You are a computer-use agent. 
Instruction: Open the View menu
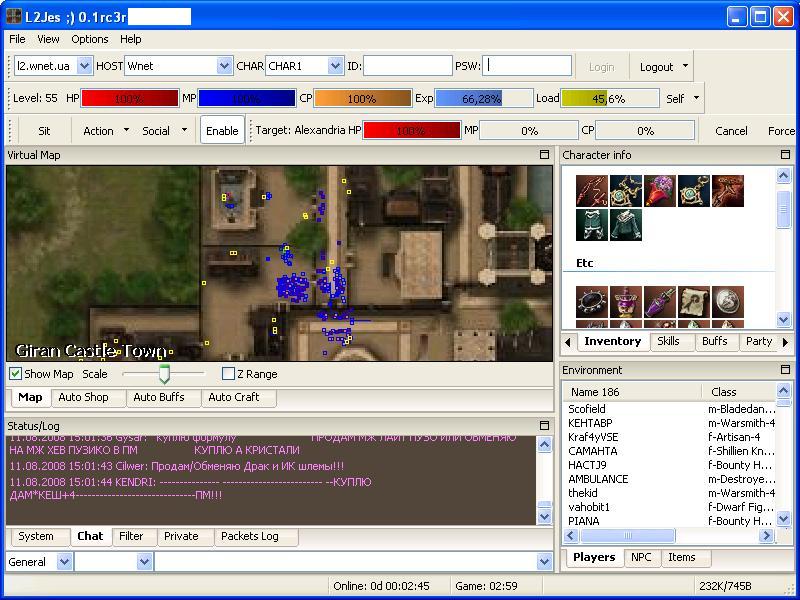[x=48, y=39]
